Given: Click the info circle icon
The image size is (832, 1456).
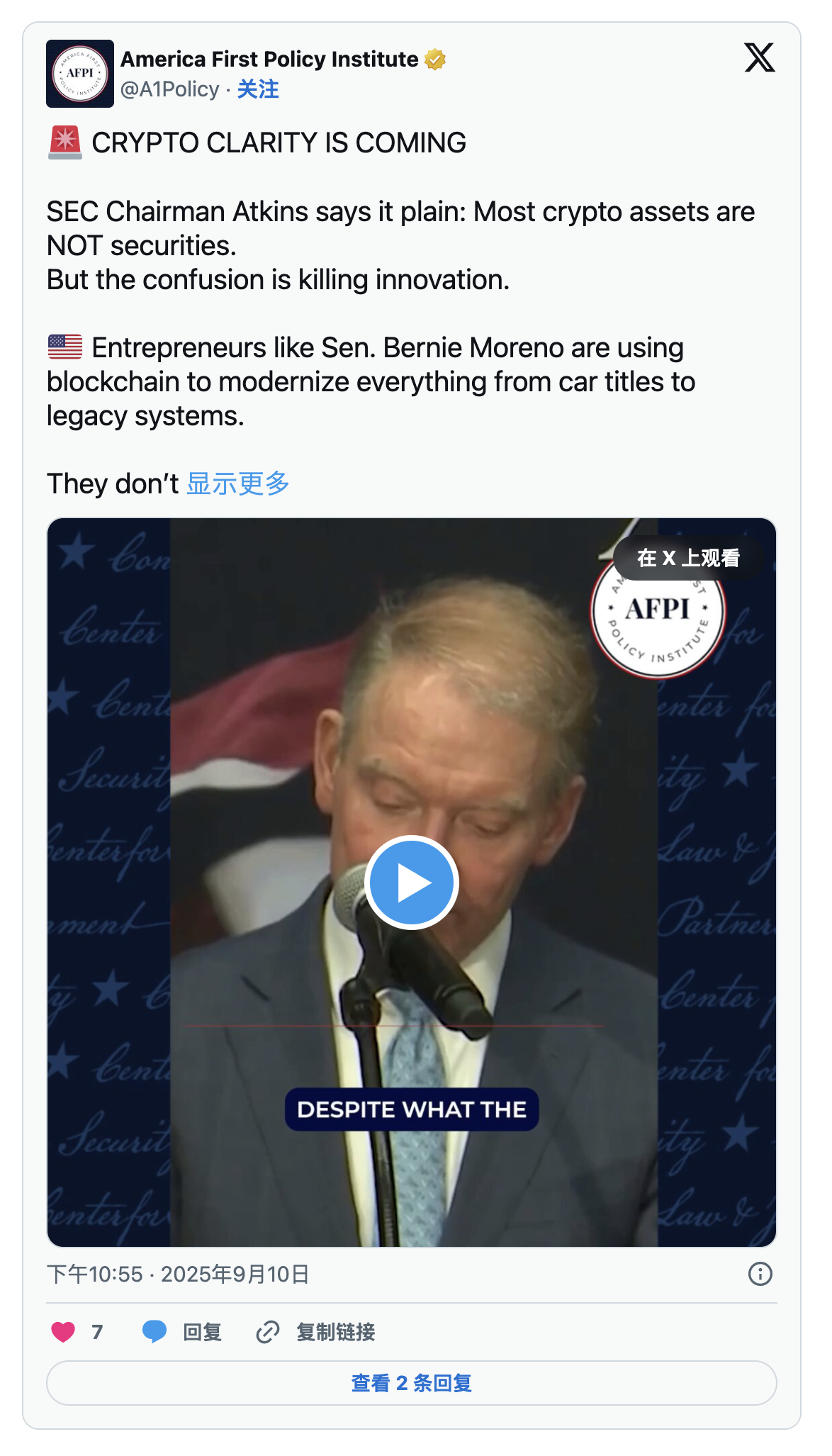Looking at the screenshot, I should click(x=760, y=1275).
